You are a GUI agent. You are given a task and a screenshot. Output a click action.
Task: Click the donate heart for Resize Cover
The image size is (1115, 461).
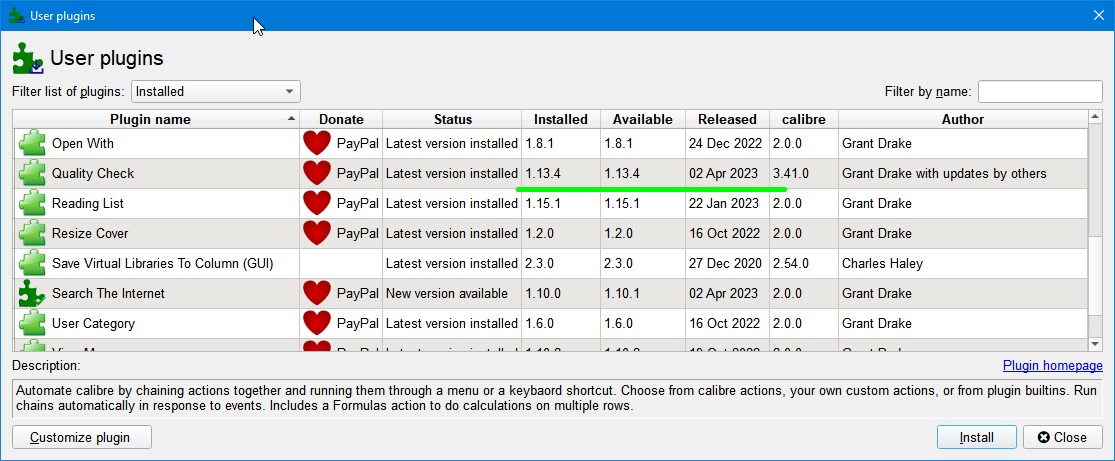point(317,233)
